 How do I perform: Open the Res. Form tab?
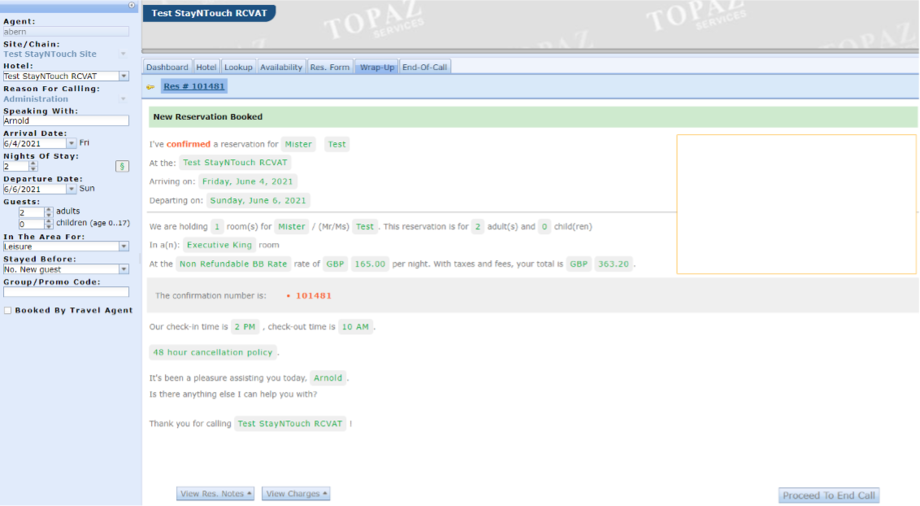point(330,67)
